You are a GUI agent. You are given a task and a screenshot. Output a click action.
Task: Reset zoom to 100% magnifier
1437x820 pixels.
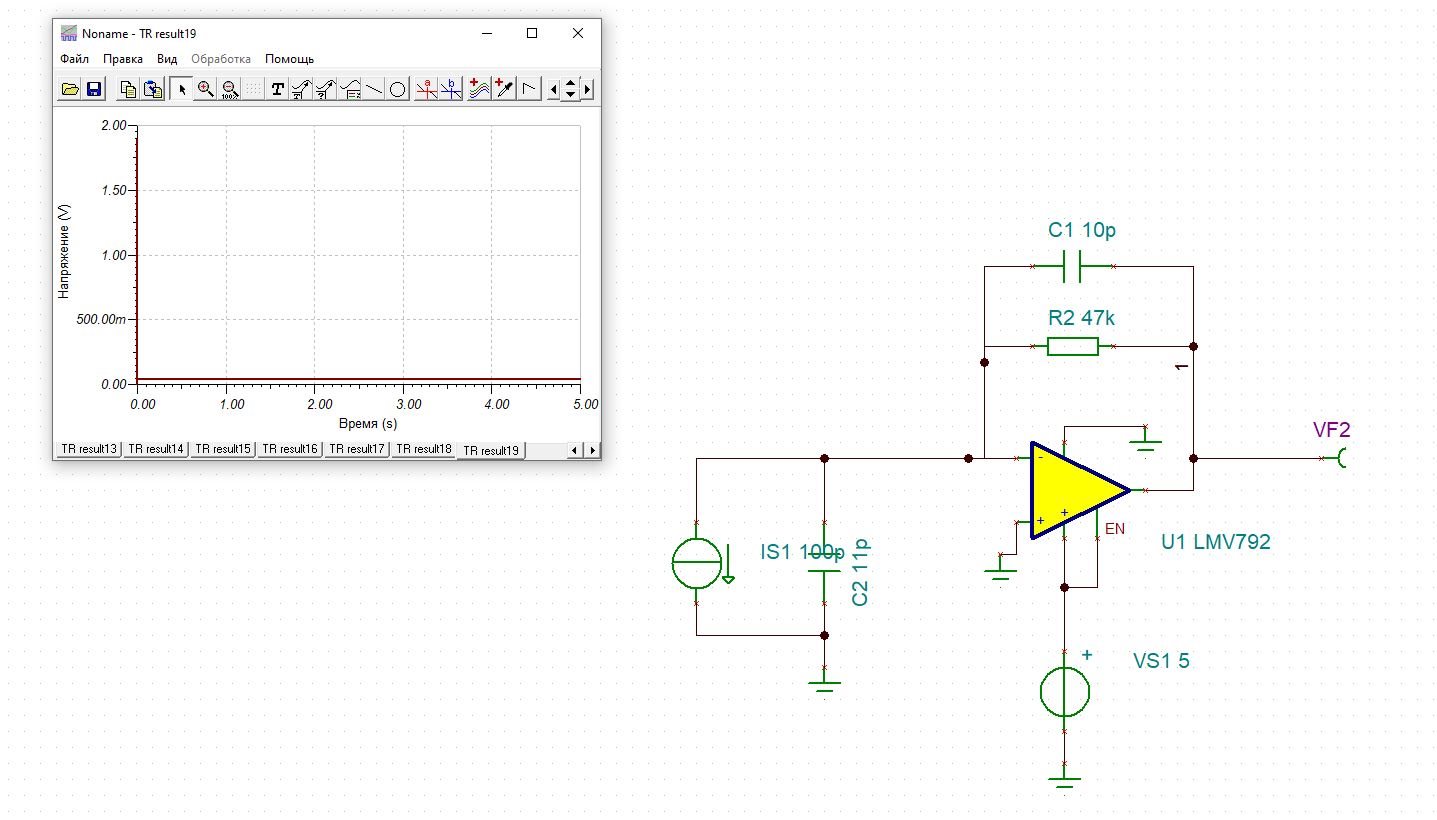click(x=230, y=89)
